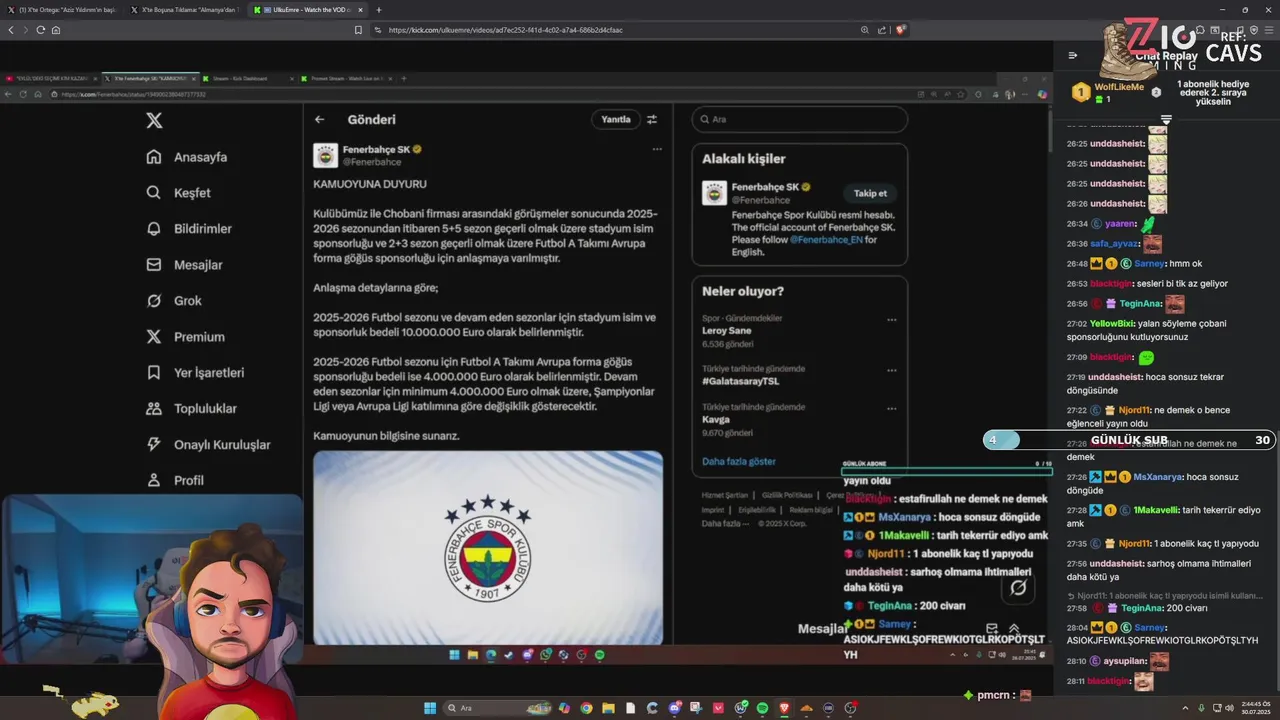Screen dimensions: 1280x720
Task: Go back in the browser
Action: click(11, 30)
